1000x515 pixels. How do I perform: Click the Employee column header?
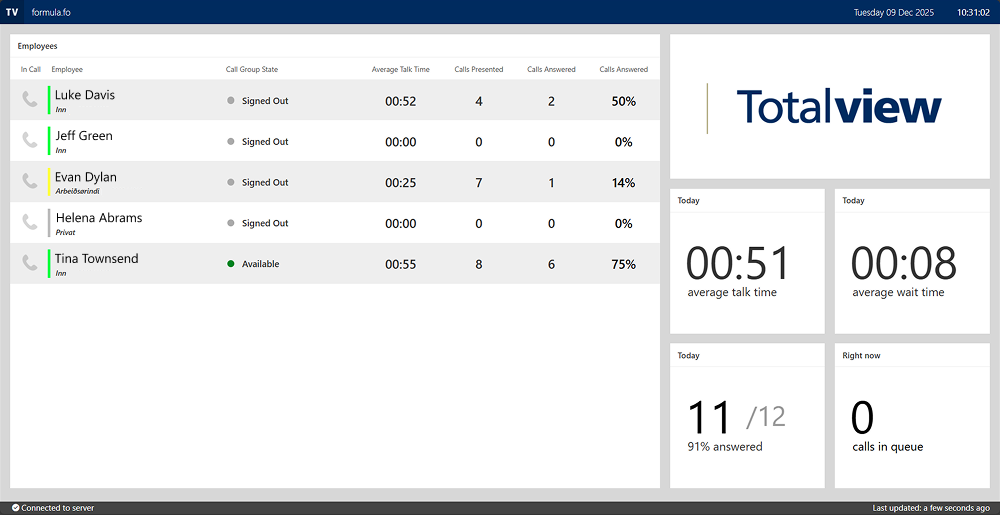67,69
